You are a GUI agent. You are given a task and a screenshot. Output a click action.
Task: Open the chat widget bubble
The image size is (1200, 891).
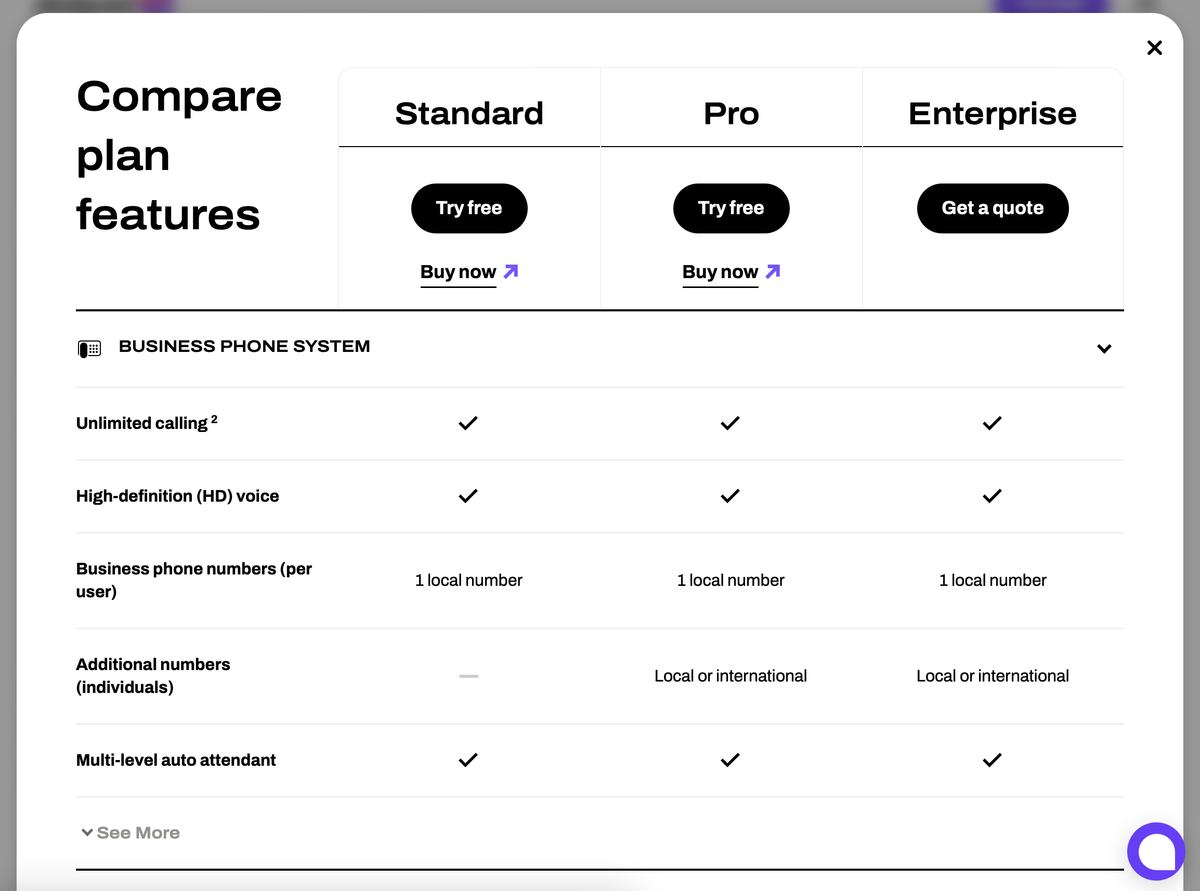click(1155, 851)
